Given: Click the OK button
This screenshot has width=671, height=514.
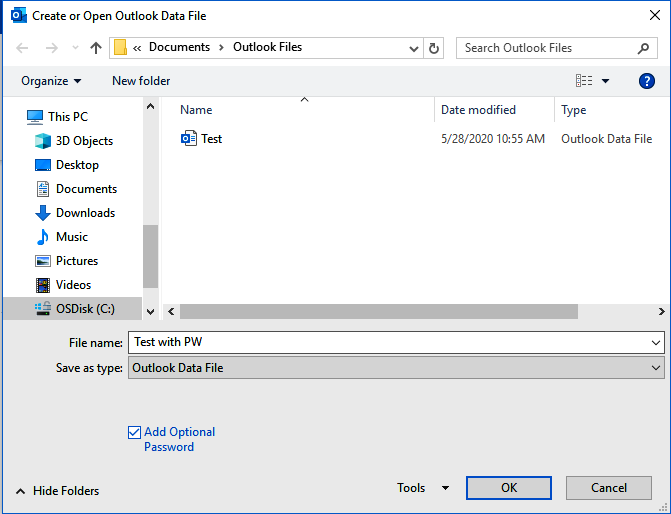Looking at the screenshot, I should coord(509,488).
